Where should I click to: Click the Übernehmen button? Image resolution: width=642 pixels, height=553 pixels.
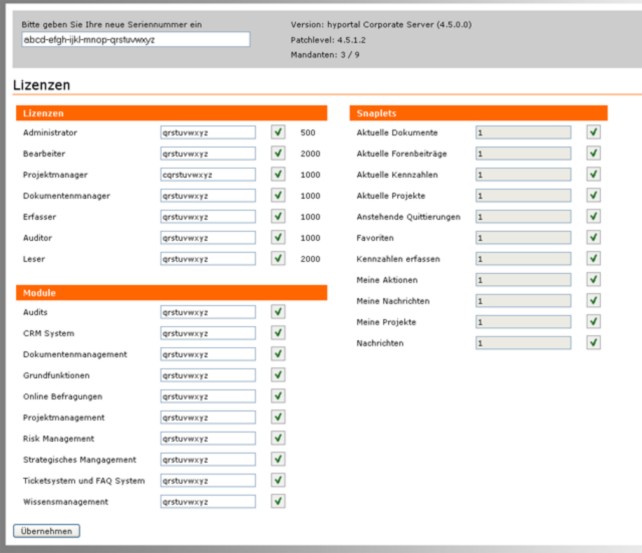[46, 531]
